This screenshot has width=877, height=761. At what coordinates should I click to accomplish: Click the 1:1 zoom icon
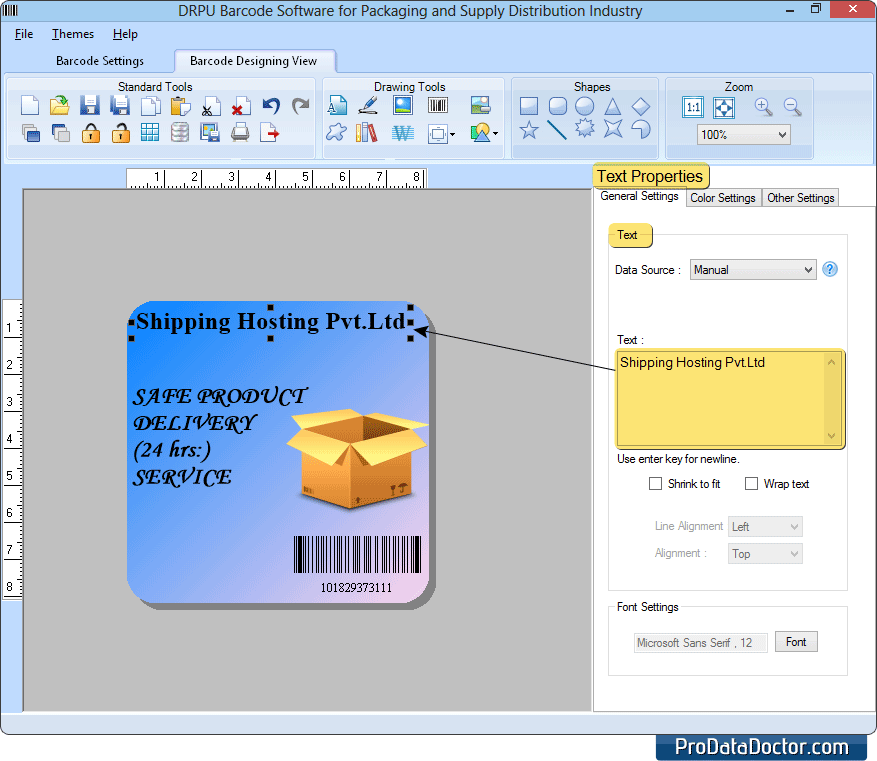pyautogui.click(x=692, y=107)
